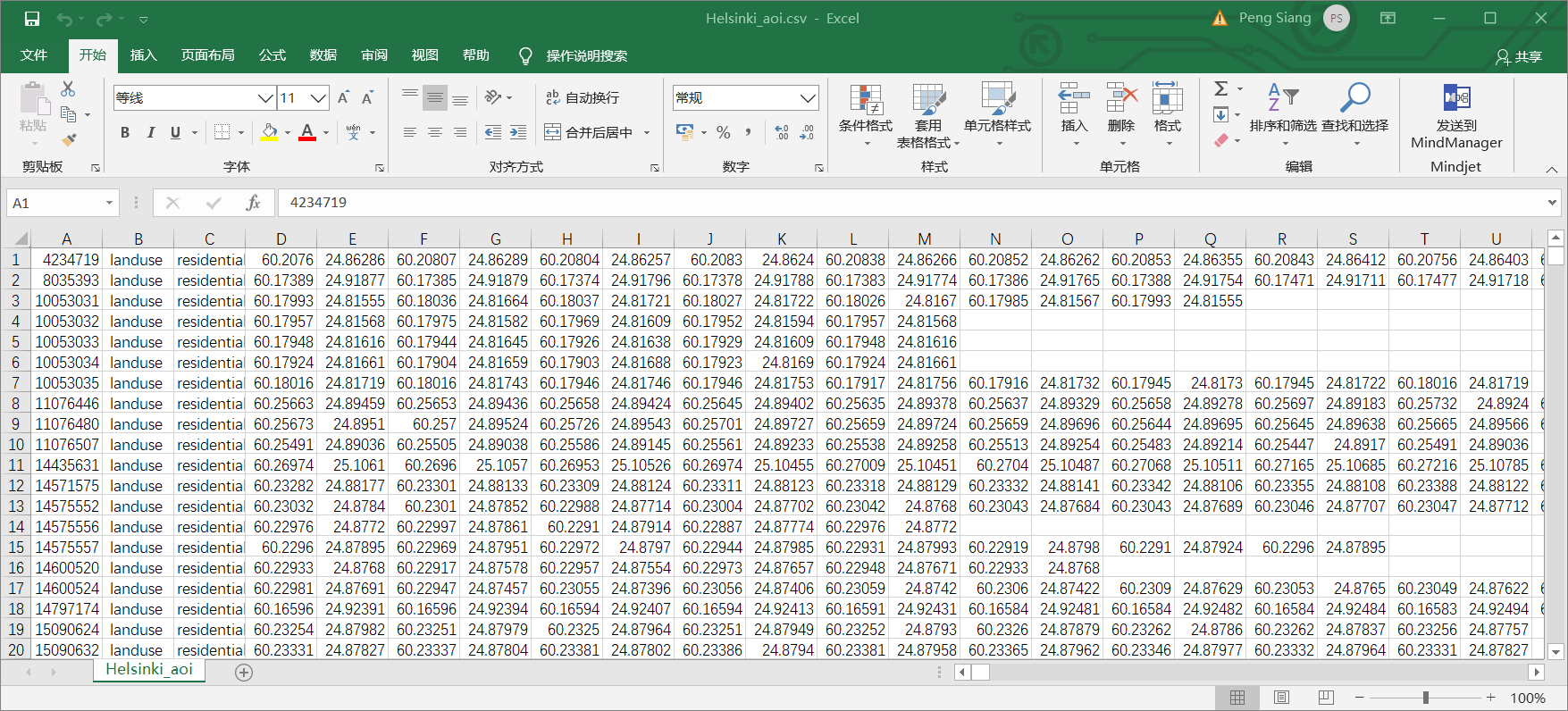Click the Save icon in title bar
The height and width of the screenshot is (711, 1568).
[32, 19]
